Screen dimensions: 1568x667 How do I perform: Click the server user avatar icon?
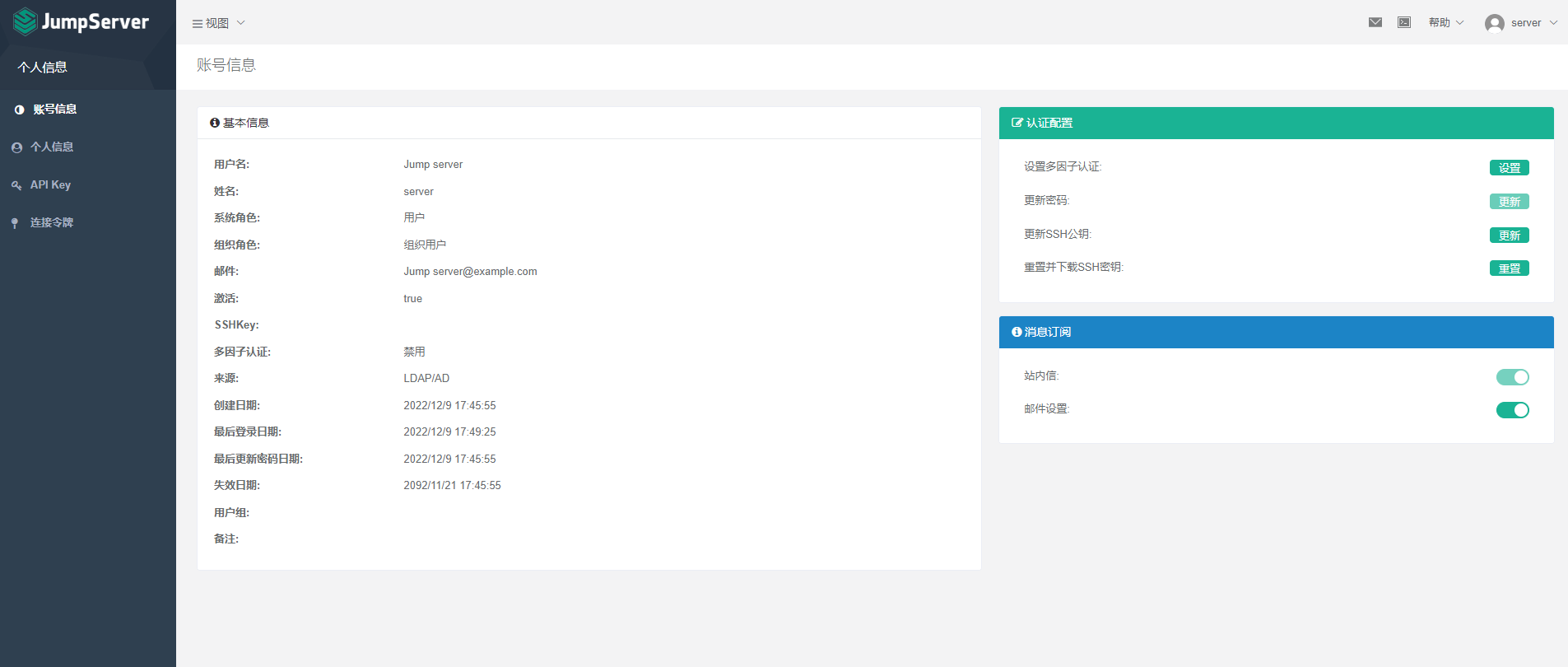1495,23
